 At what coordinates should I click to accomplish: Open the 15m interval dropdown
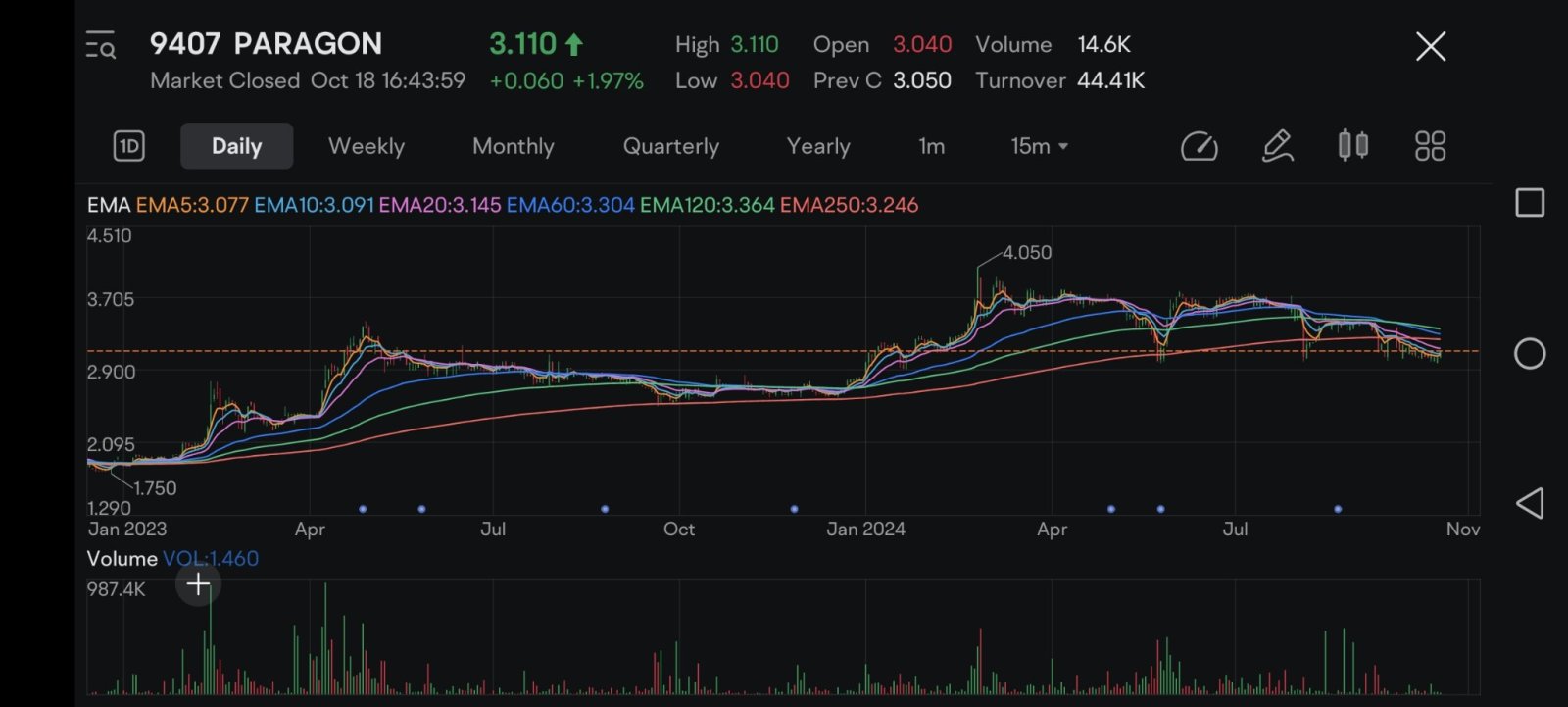point(1040,146)
